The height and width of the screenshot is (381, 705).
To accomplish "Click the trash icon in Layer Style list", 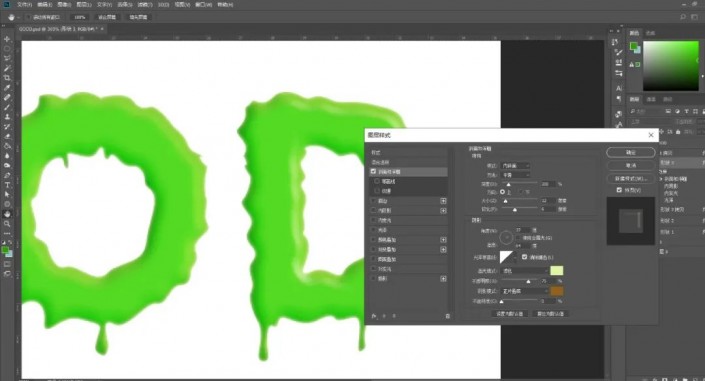I will tap(447, 316).
